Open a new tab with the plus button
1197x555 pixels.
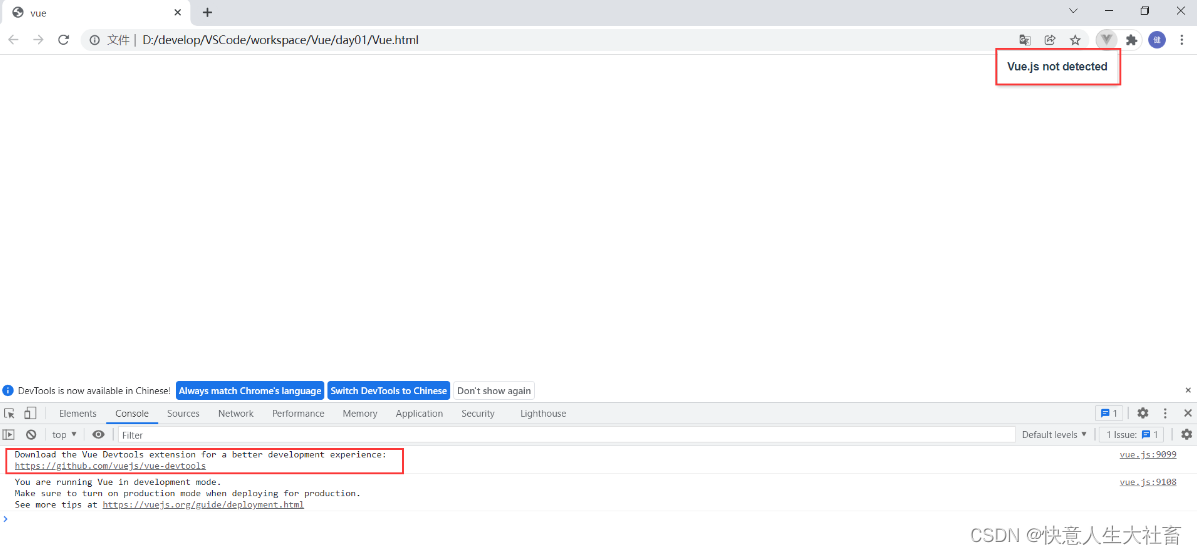[207, 12]
